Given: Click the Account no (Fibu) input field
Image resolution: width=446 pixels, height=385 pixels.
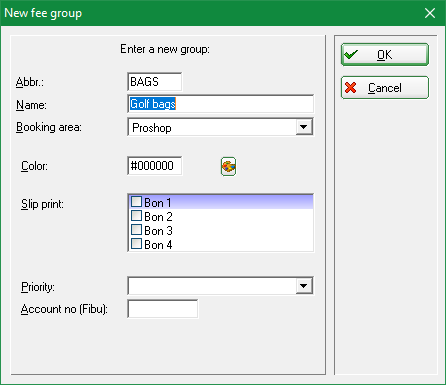Looking at the screenshot, I should [x=163, y=309].
